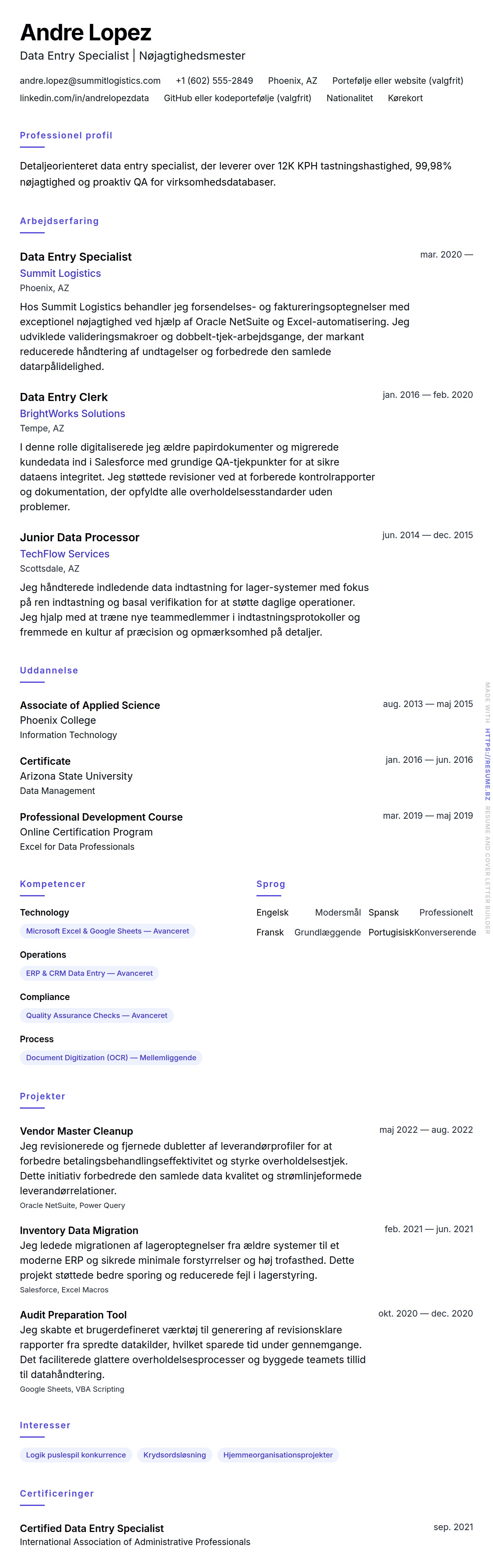This screenshot has width=493, height=1568.
Task: Select the Hjemmeorganisationsprojekter interest tag
Action: pos(278,1455)
